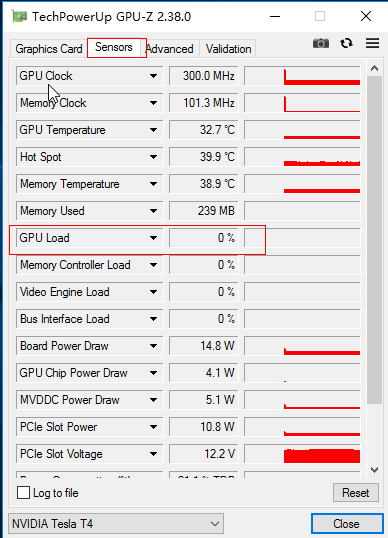Switch to the Graphics Card tab
Screen dimensions: 388x538
(x=49, y=49)
